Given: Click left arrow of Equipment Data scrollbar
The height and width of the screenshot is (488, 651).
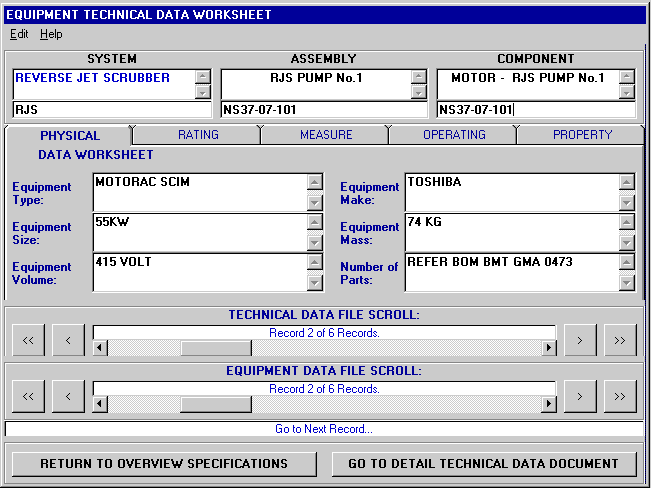Looking at the screenshot, I should click(100, 404).
